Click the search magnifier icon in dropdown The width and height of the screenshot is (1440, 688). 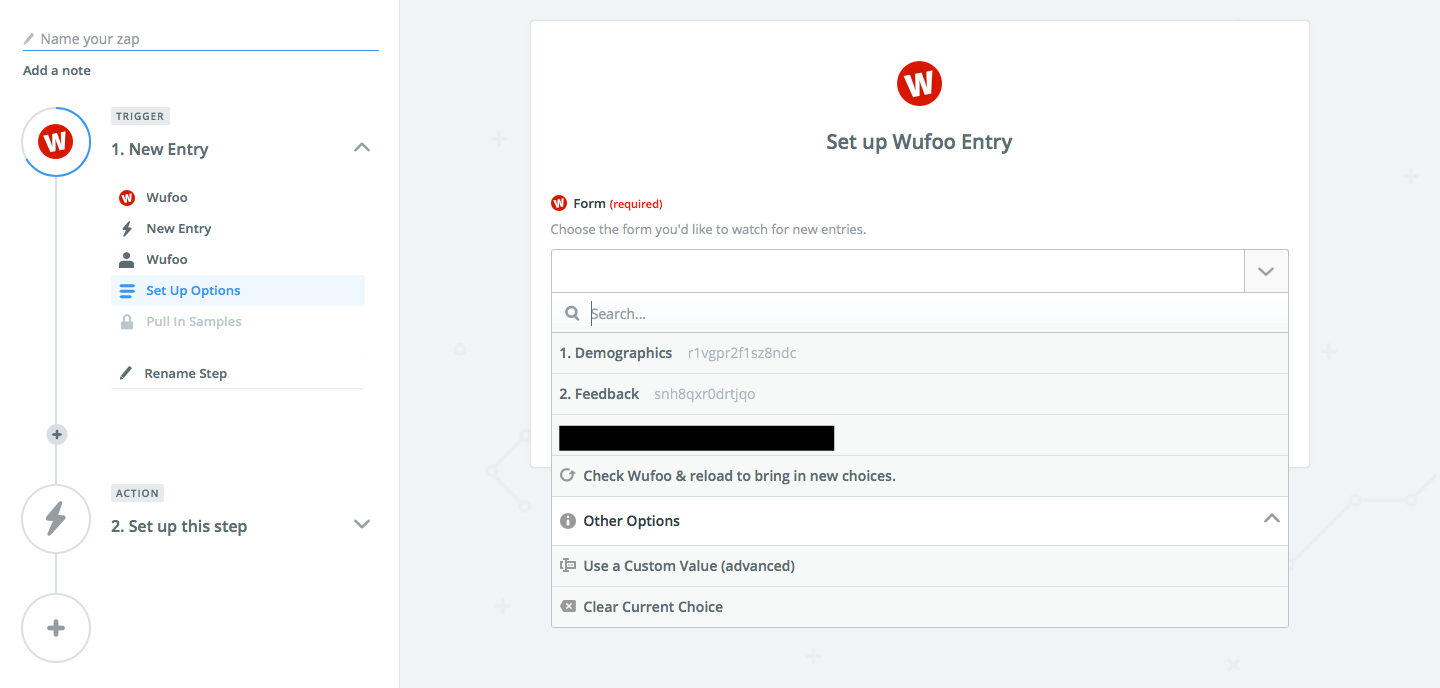(x=572, y=313)
